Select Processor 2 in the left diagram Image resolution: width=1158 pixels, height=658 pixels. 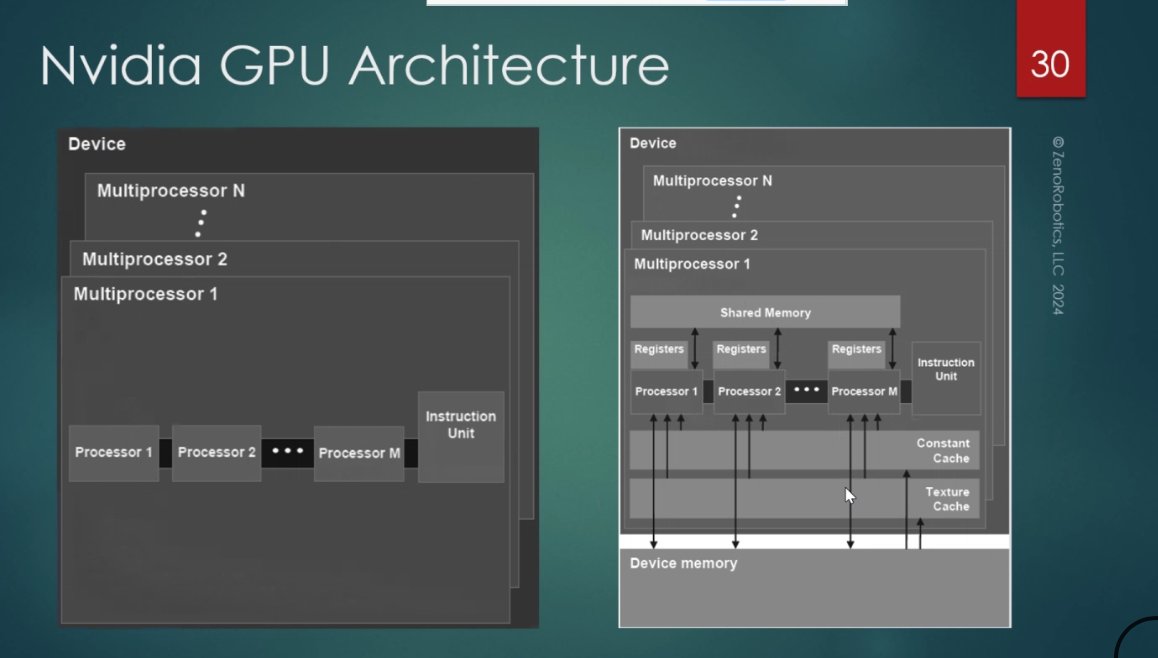(x=216, y=453)
